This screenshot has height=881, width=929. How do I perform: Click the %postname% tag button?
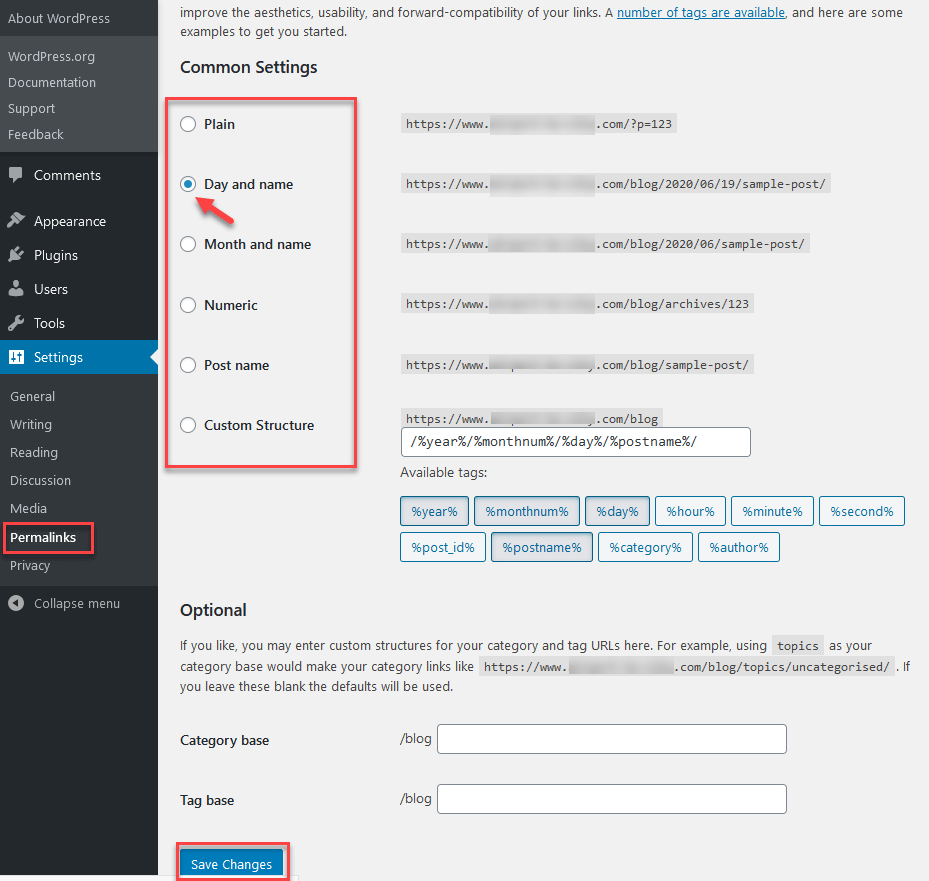point(542,547)
